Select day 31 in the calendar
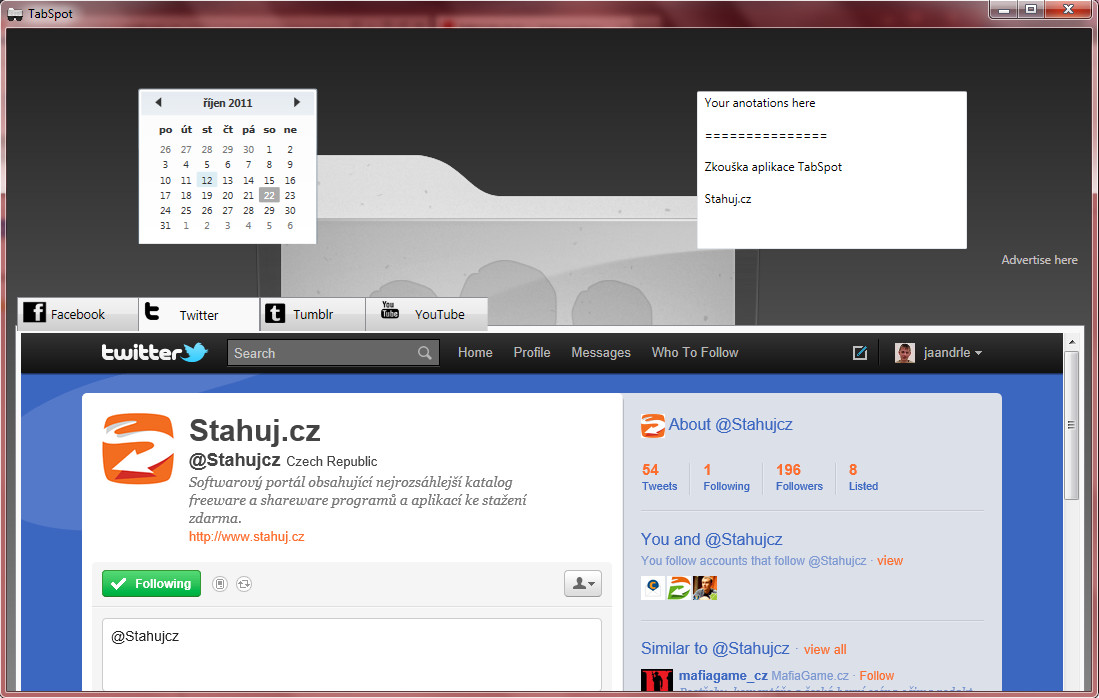The width and height of the screenshot is (1099, 698). (x=165, y=226)
